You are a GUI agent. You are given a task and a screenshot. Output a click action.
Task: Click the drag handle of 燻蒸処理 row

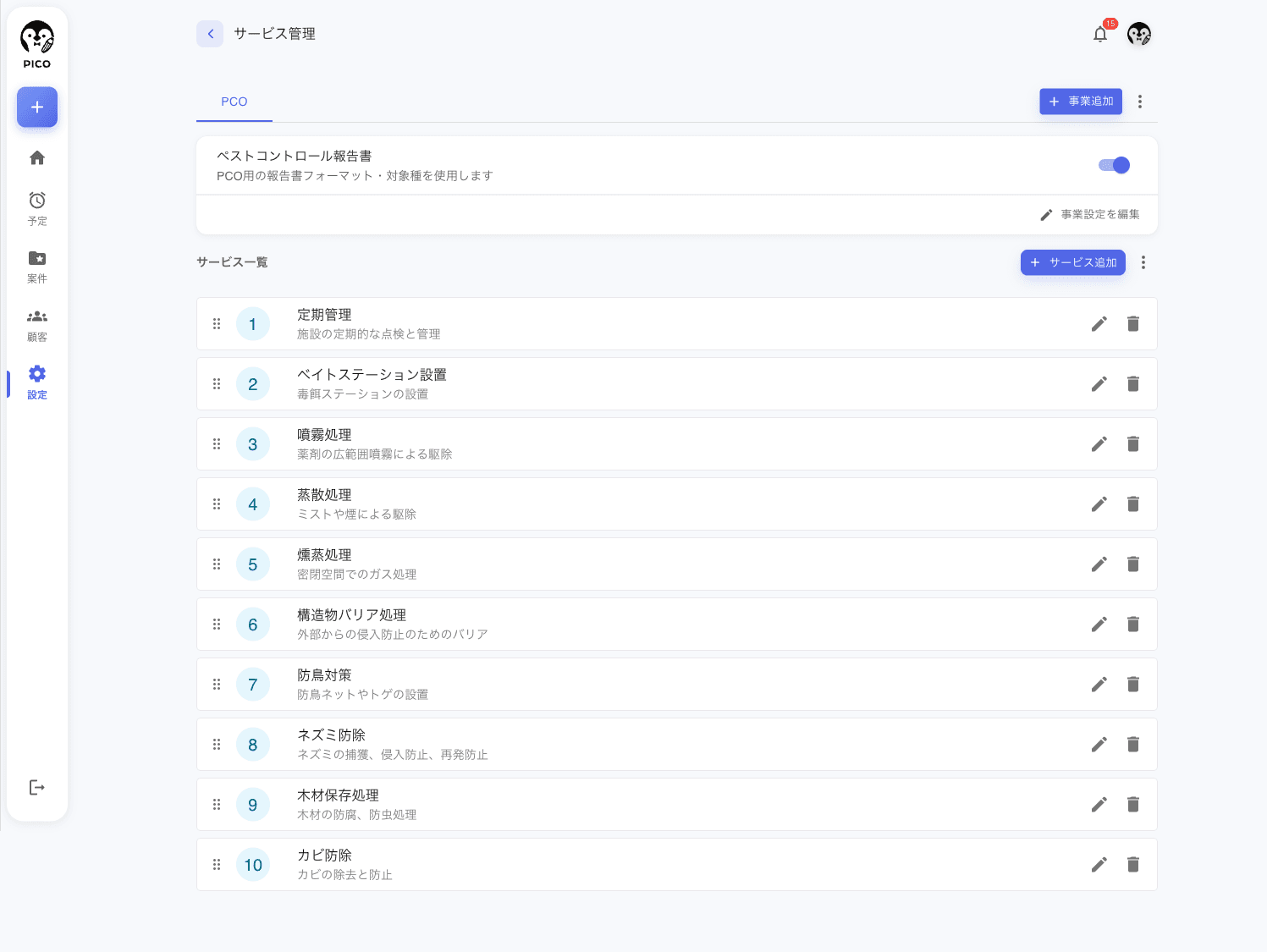217,564
